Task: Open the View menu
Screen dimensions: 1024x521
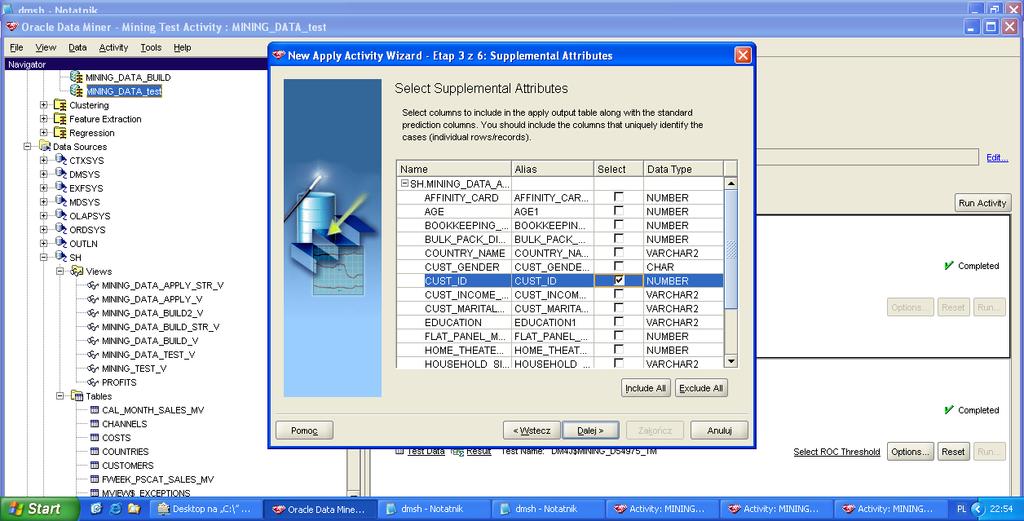Action: coord(46,48)
